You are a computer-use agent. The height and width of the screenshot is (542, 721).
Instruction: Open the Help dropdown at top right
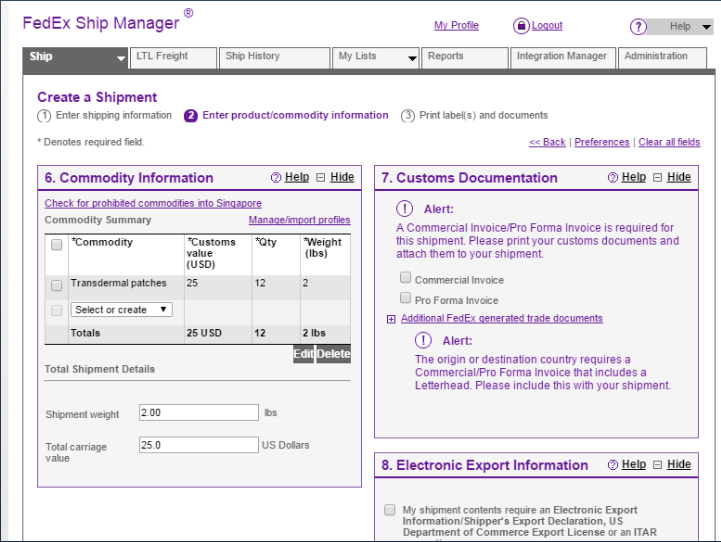click(680, 27)
